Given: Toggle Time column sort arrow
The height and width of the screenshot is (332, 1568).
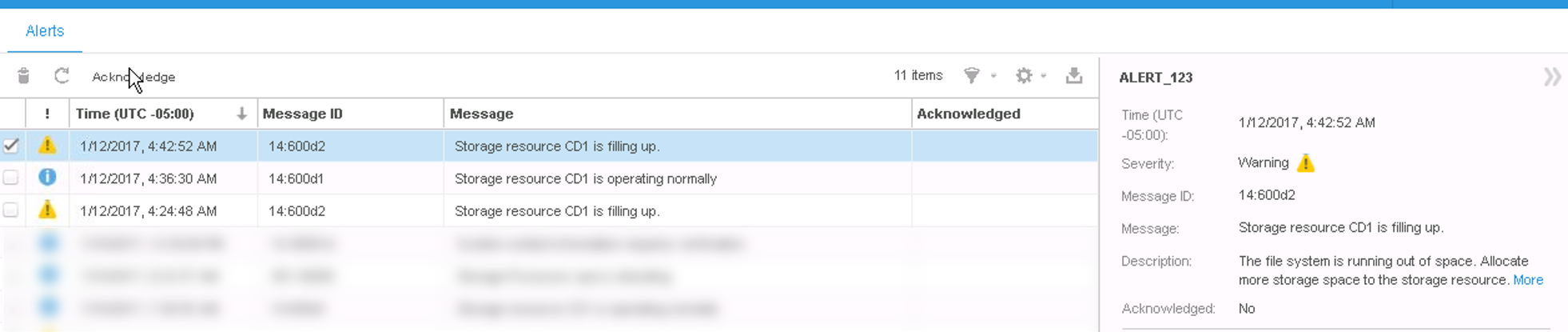Looking at the screenshot, I should [241, 114].
